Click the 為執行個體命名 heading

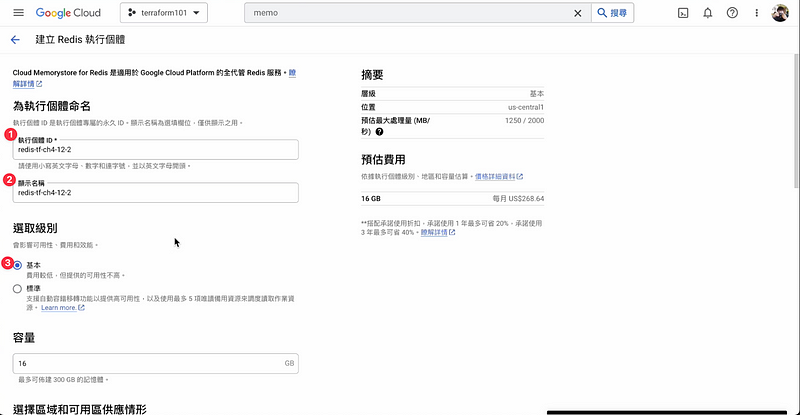[52, 106]
